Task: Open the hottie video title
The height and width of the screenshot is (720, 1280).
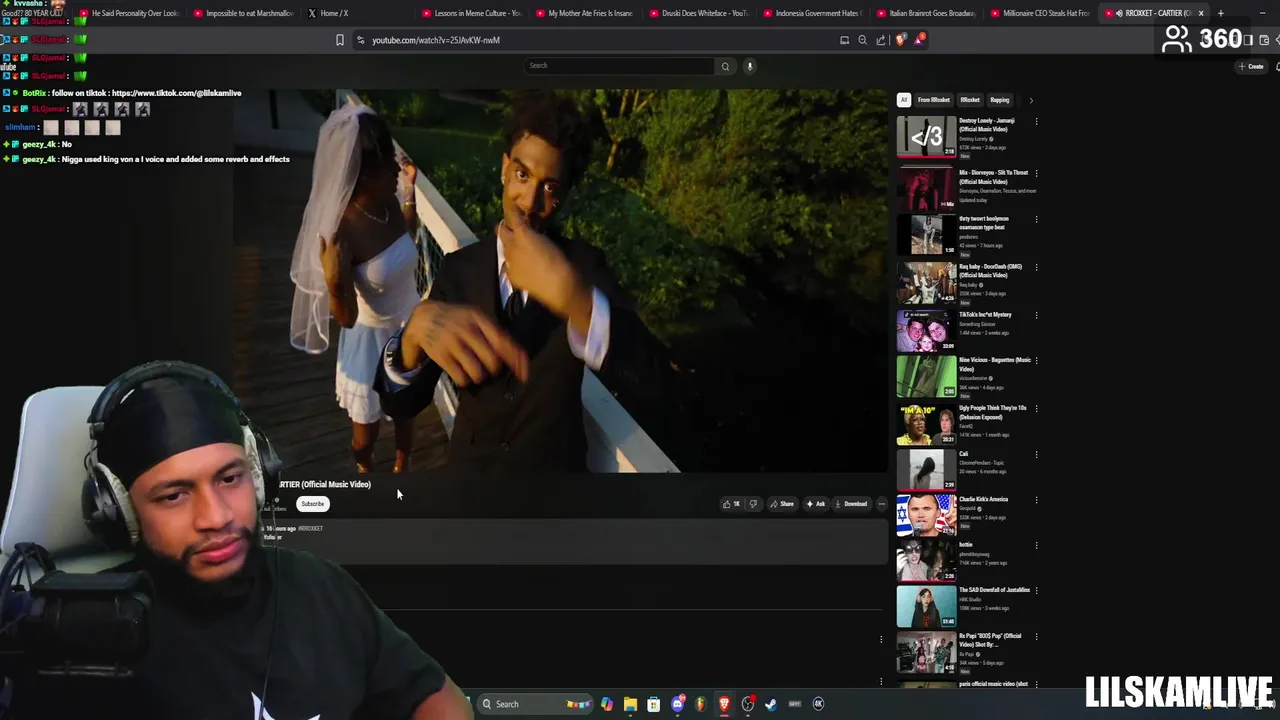Action: 966,545
